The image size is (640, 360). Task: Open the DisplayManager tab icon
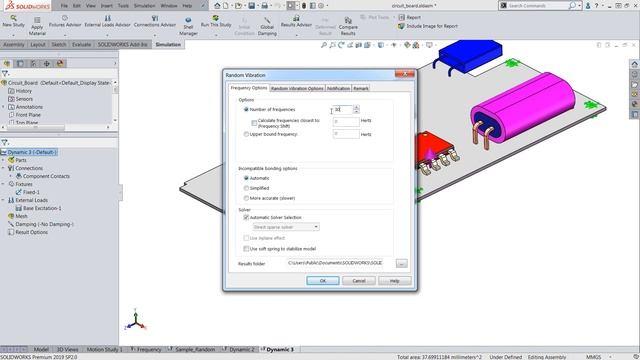pos(60,63)
